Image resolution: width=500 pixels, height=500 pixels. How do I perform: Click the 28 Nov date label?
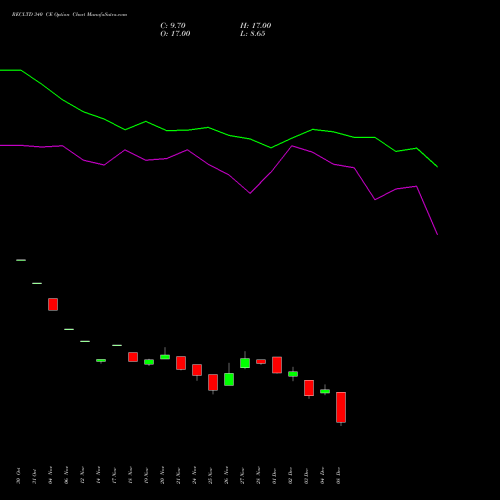[x=258, y=476]
